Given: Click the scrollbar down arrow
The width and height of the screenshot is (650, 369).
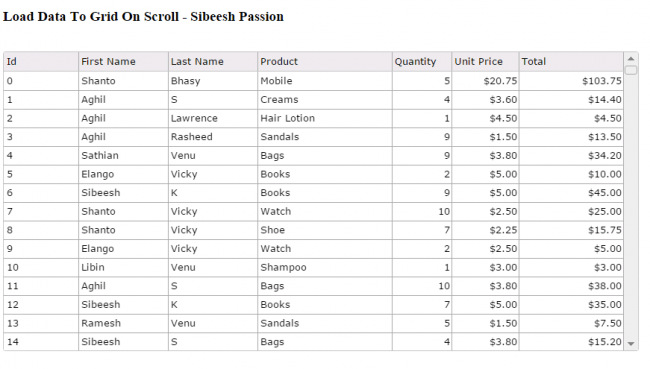Looking at the screenshot, I should (x=631, y=344).
